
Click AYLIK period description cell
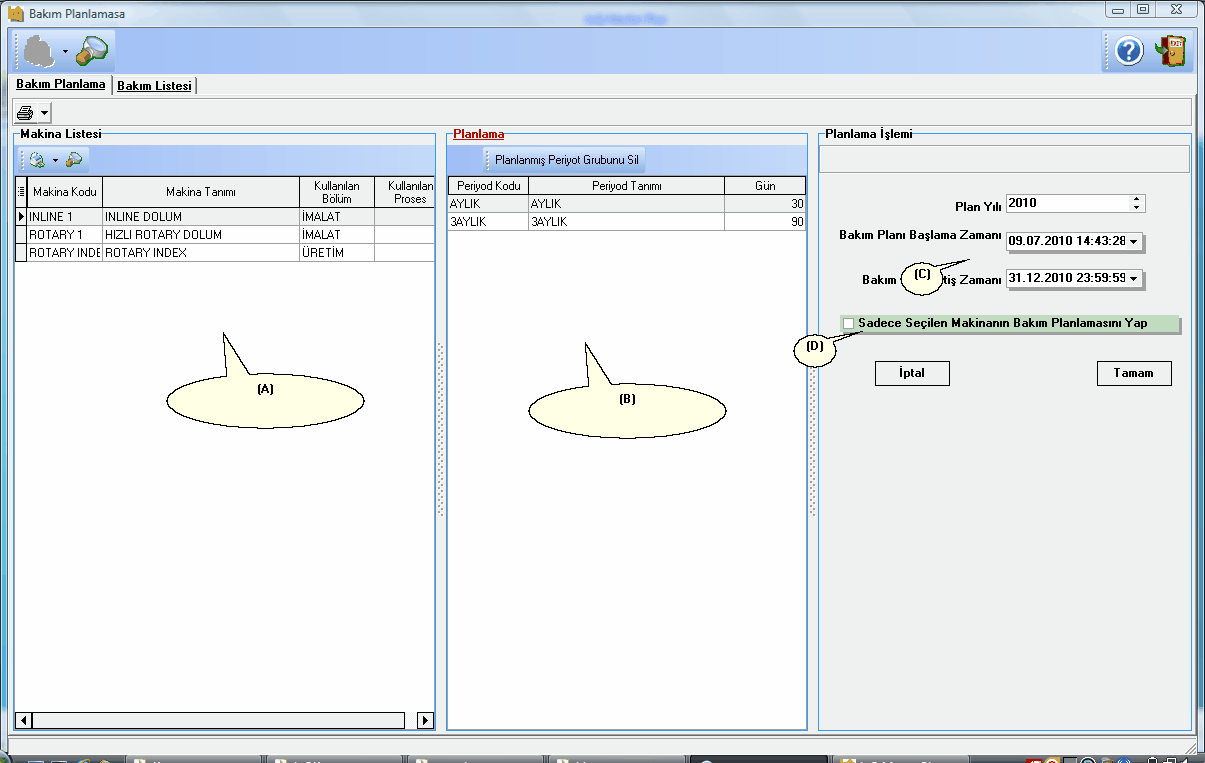pos(627,204)
